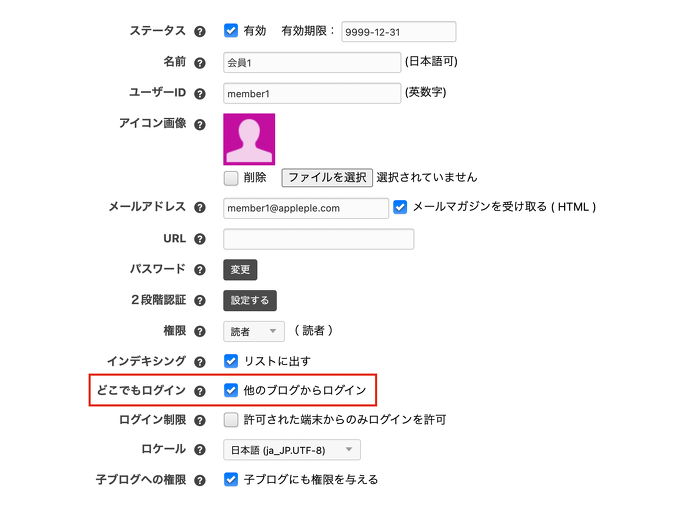Click help icon beside ログイン制限
This screenshot has height=513, width=700.
(x=200, y=420)
